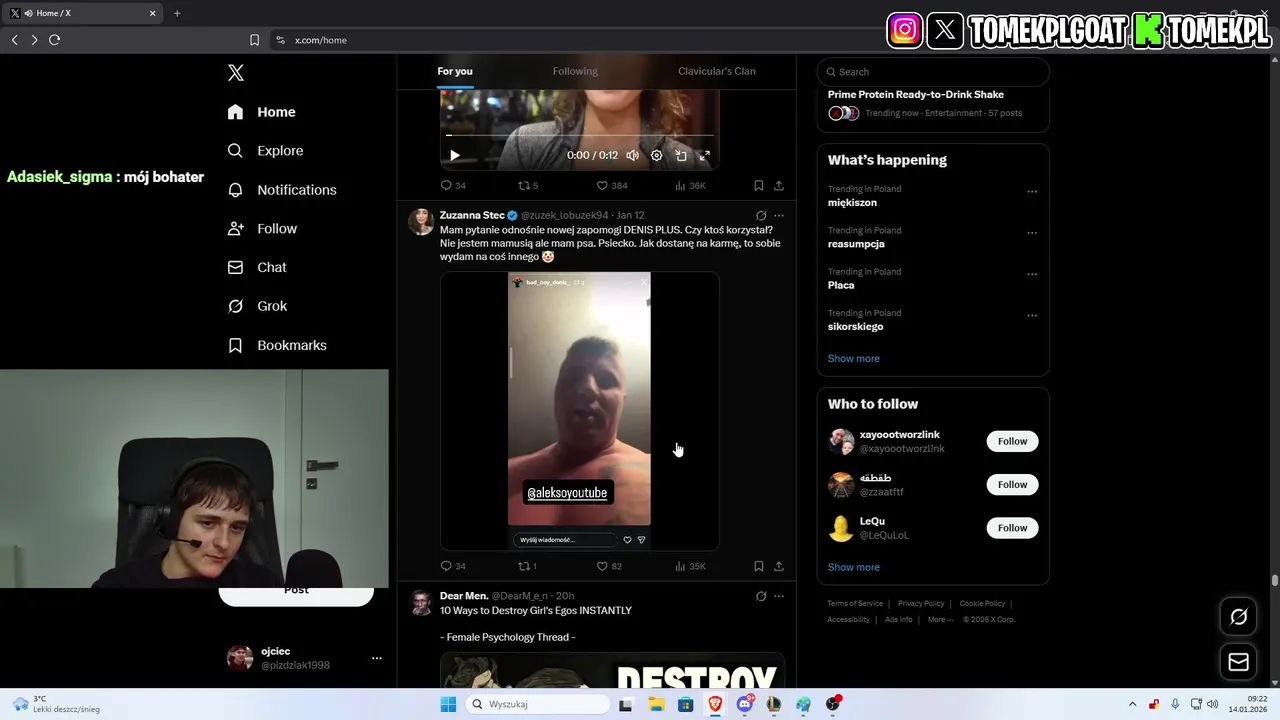Open Notifications in the sidebar
This screenshot has width=1280, height=720.
[x=282, y=190]
